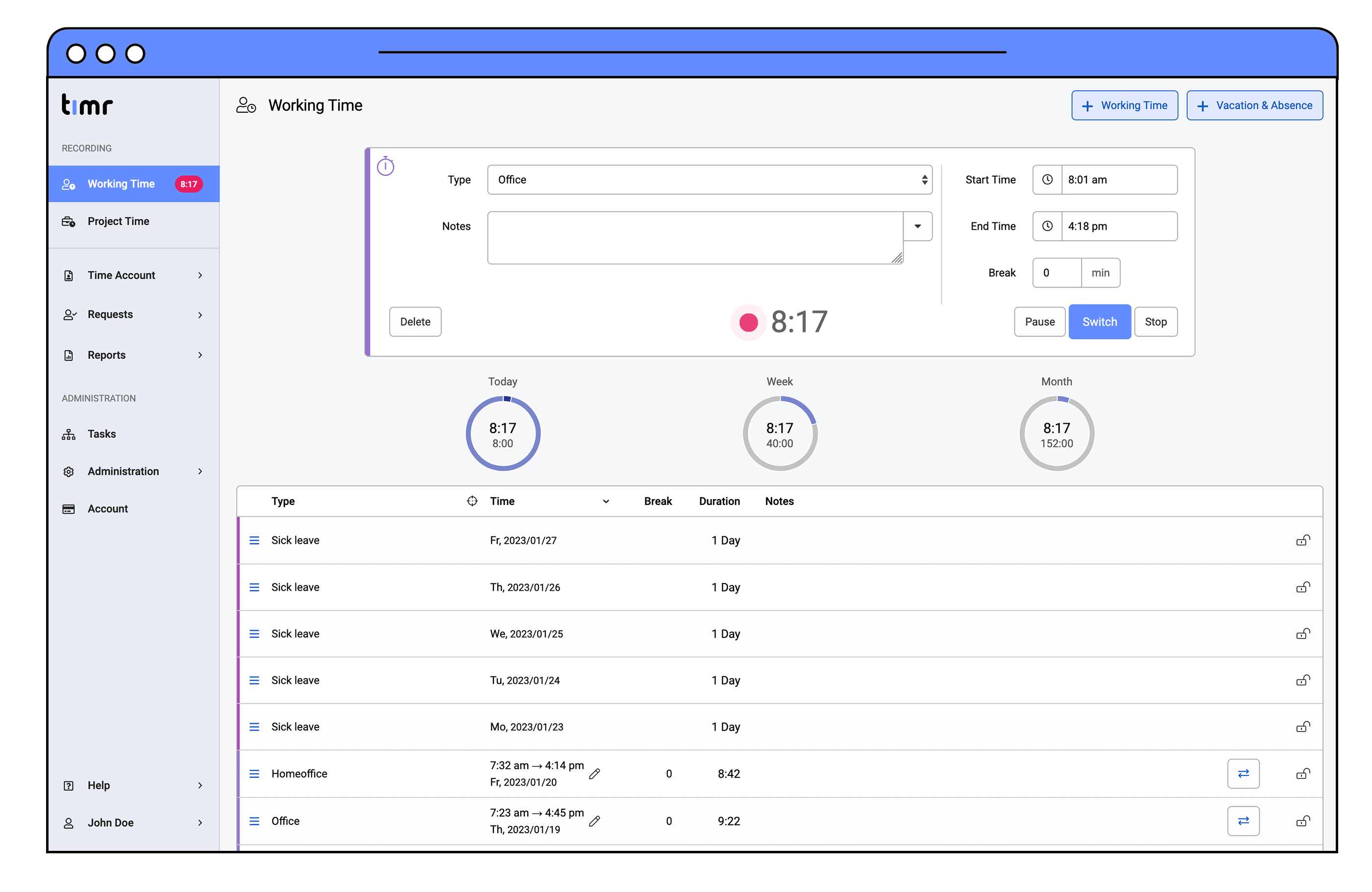This screenshot has height=892, width=1372.
Task: Click the Time Account sidebar icon
Action: [x=68, y=275]
